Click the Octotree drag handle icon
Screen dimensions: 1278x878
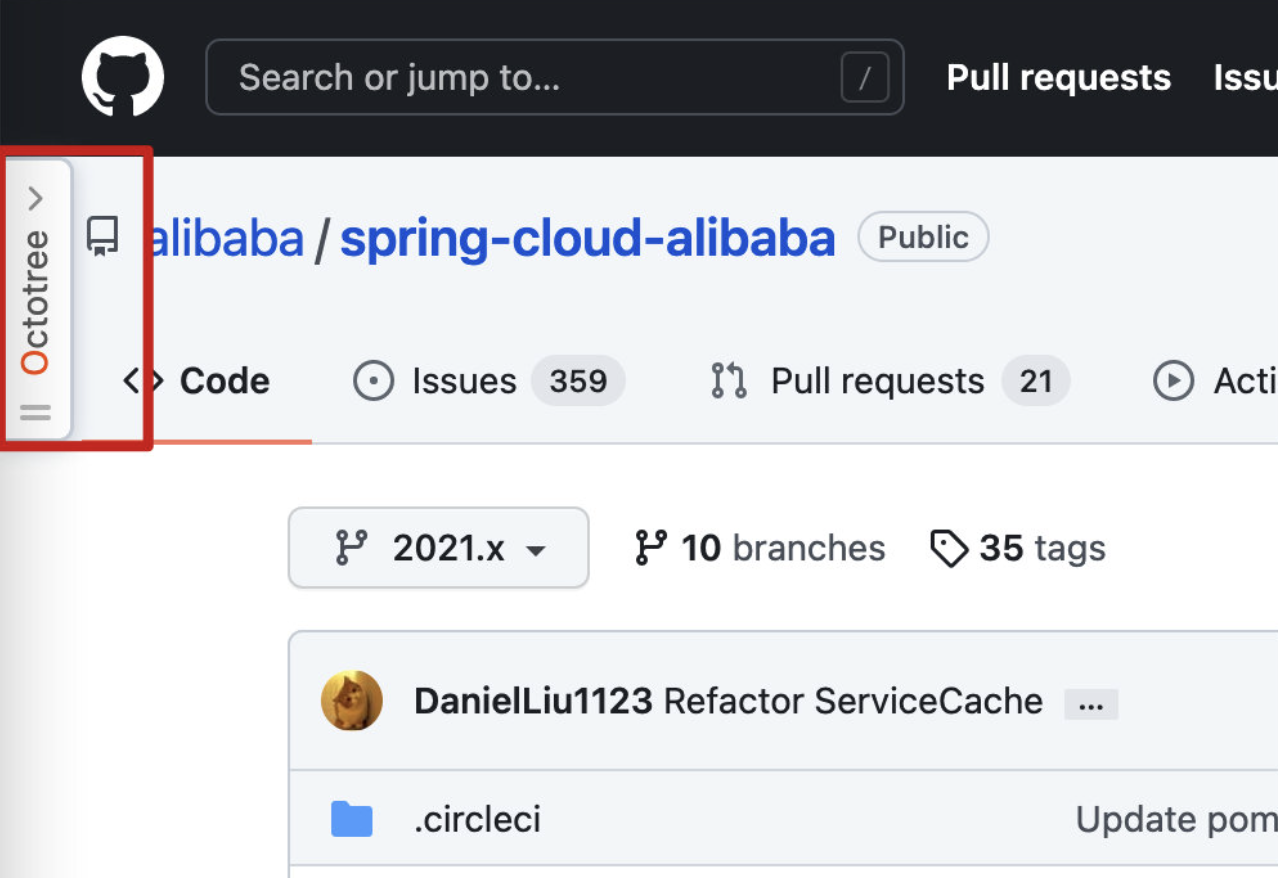point(36,412)
